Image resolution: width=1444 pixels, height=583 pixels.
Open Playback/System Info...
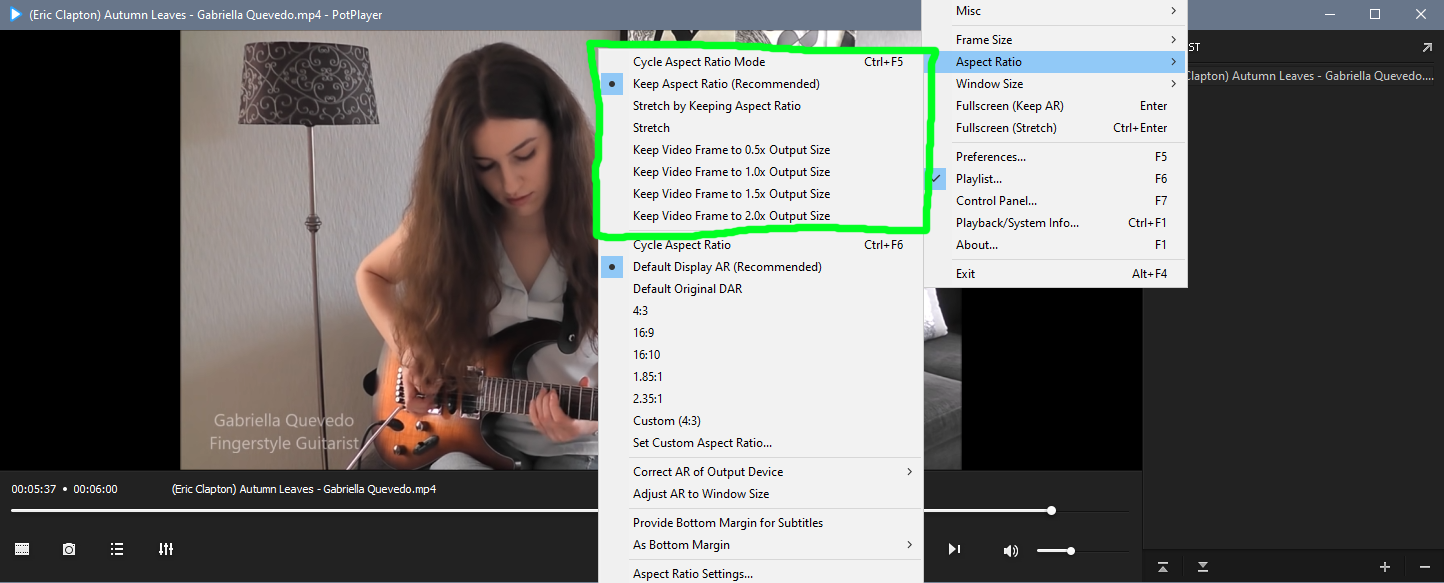pos(1054,223)
